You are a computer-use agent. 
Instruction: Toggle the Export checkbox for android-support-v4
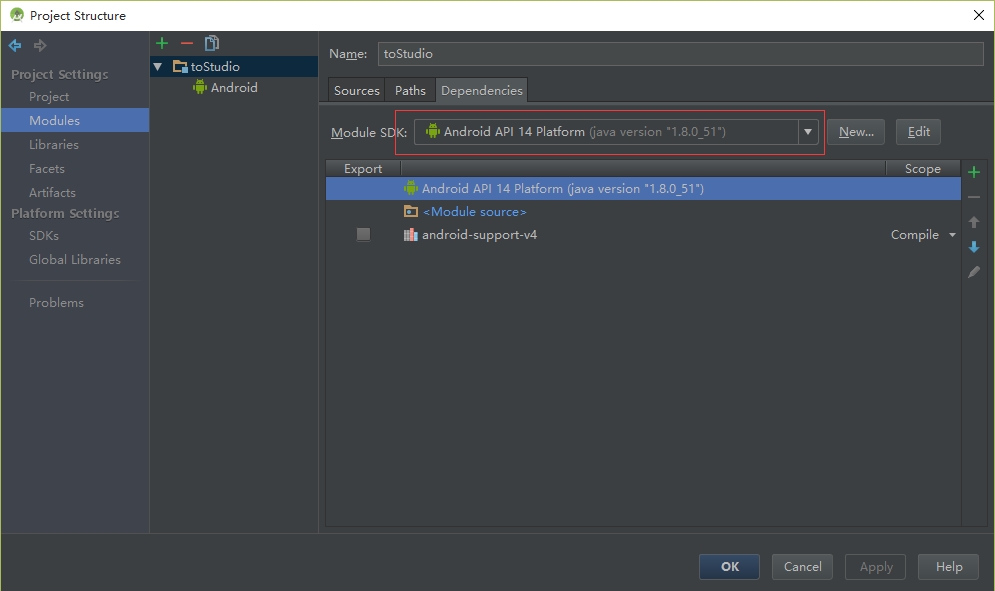(363, 234)
